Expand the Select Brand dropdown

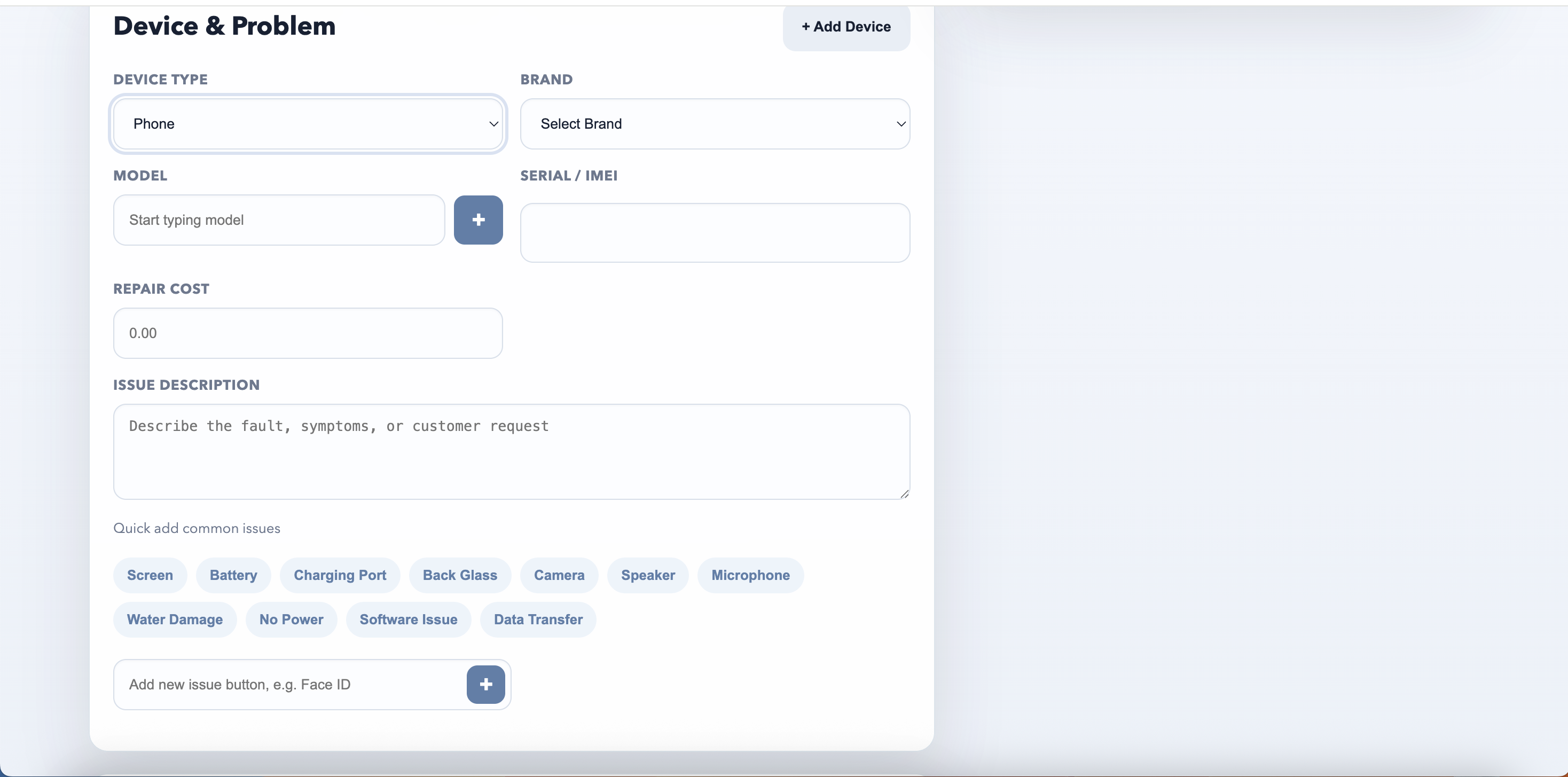click(715, 124)
